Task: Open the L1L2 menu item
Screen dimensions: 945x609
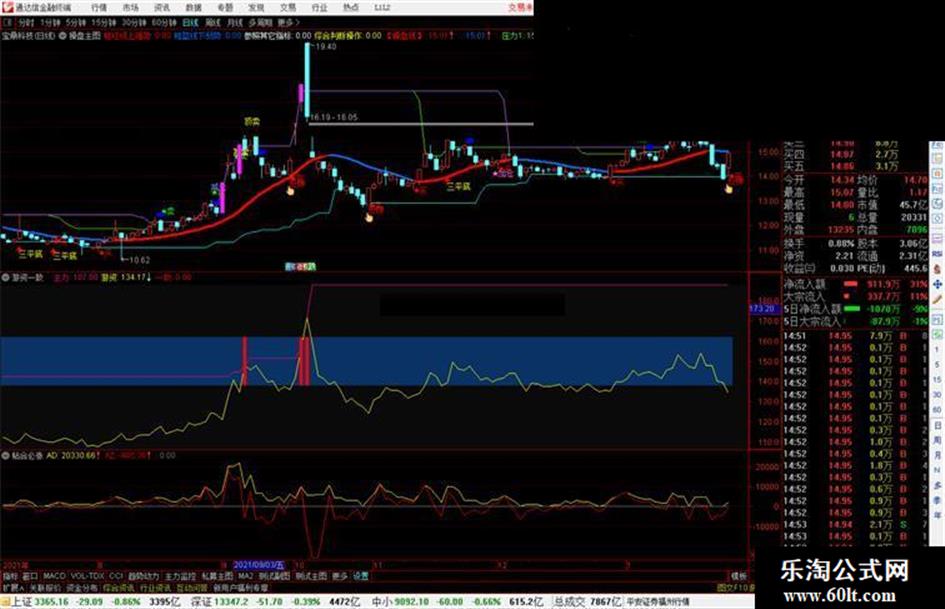Action: pyautogui.click(x=382, y=8)
